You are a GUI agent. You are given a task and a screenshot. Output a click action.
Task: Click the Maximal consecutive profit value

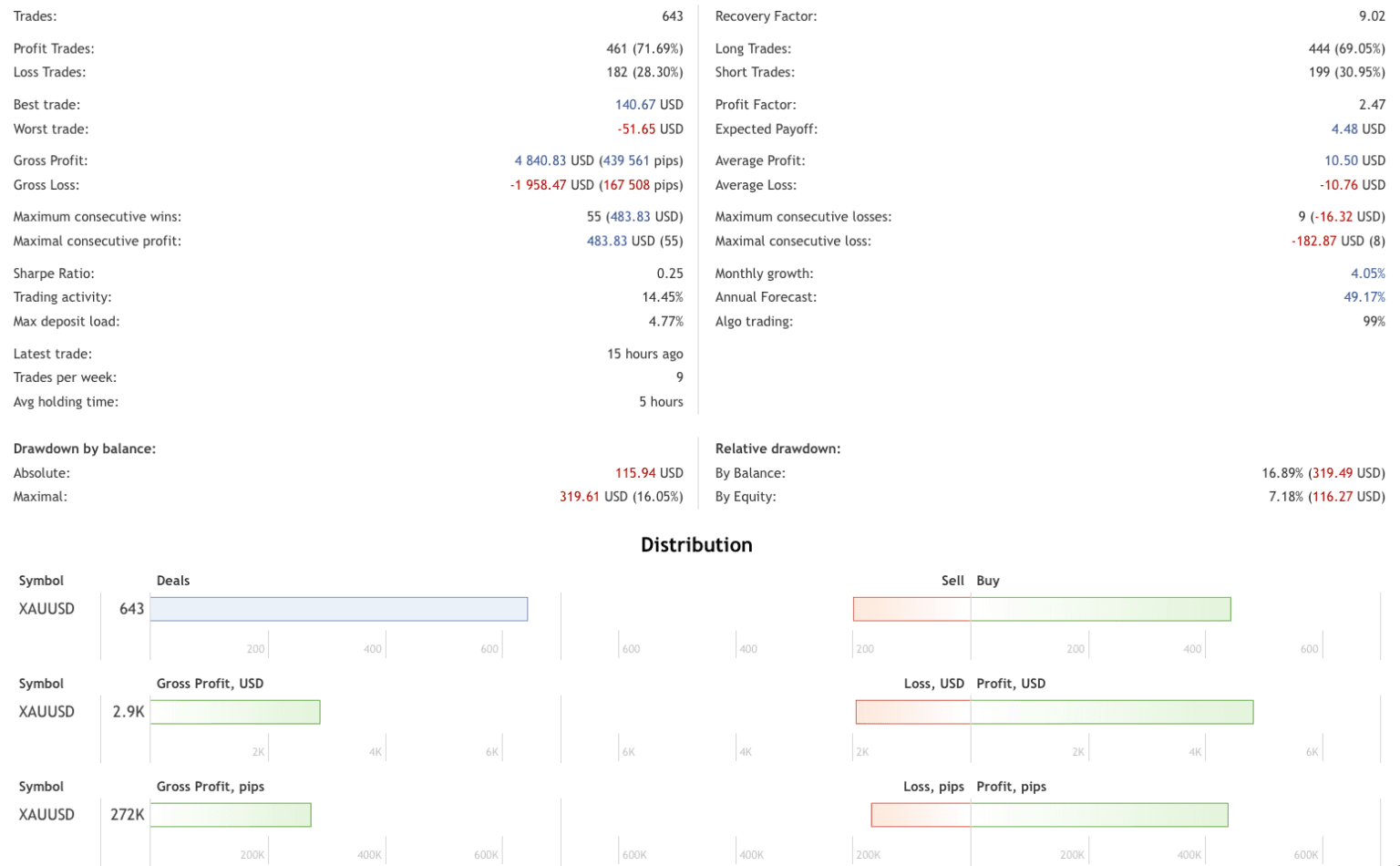(x=634, y=242)
